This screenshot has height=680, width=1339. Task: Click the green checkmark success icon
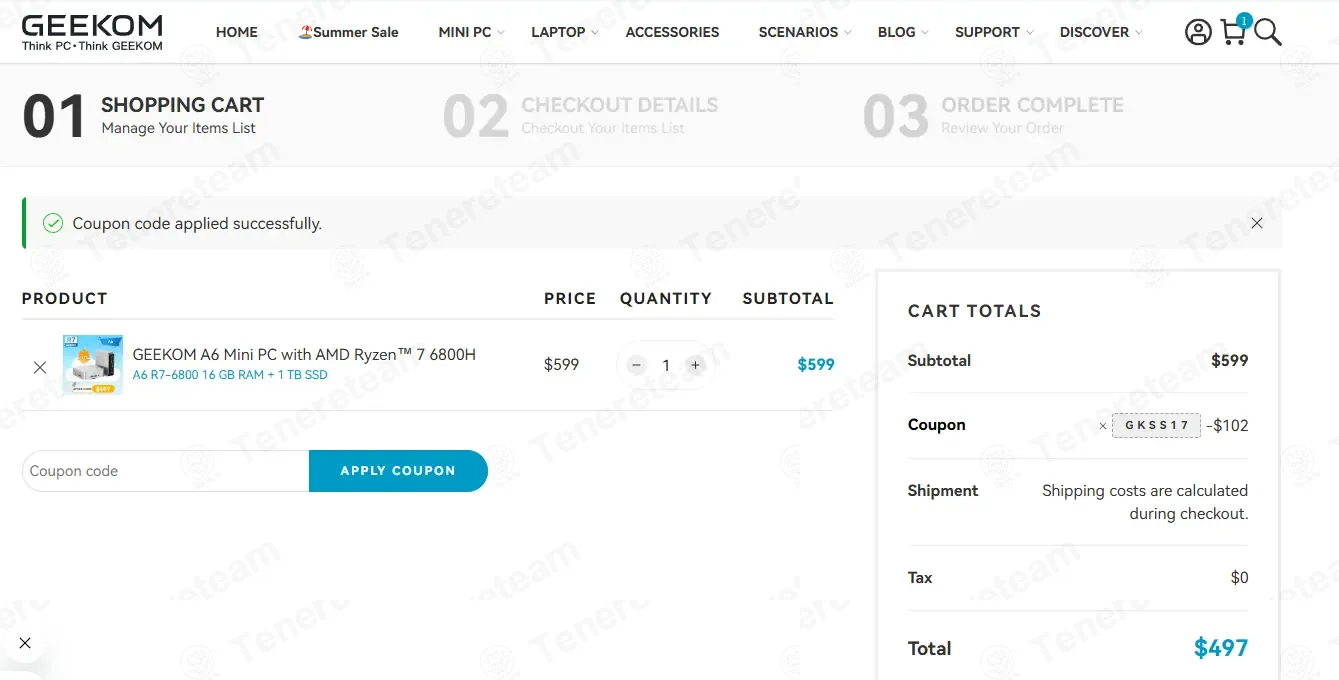click(x=53, y=223)
